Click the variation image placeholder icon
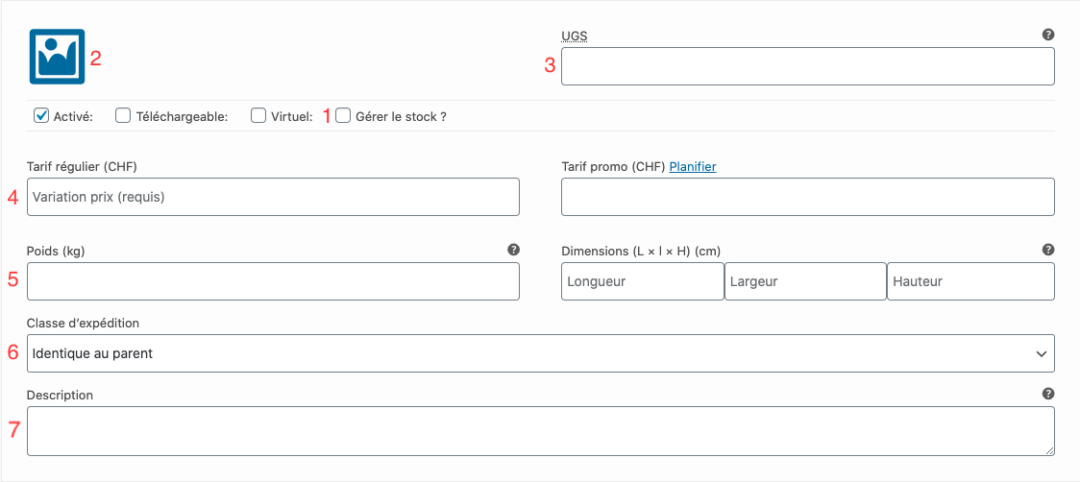The image size is (1080, 482). click(56, 56)
